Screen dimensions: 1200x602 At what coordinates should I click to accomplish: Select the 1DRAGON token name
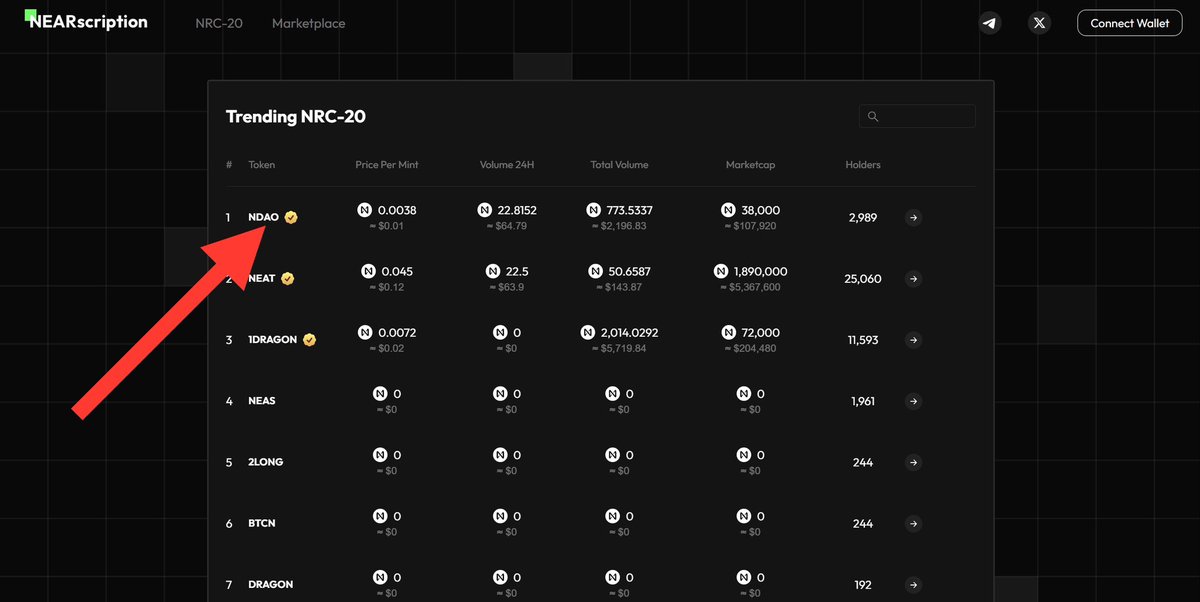click(273, 340)
